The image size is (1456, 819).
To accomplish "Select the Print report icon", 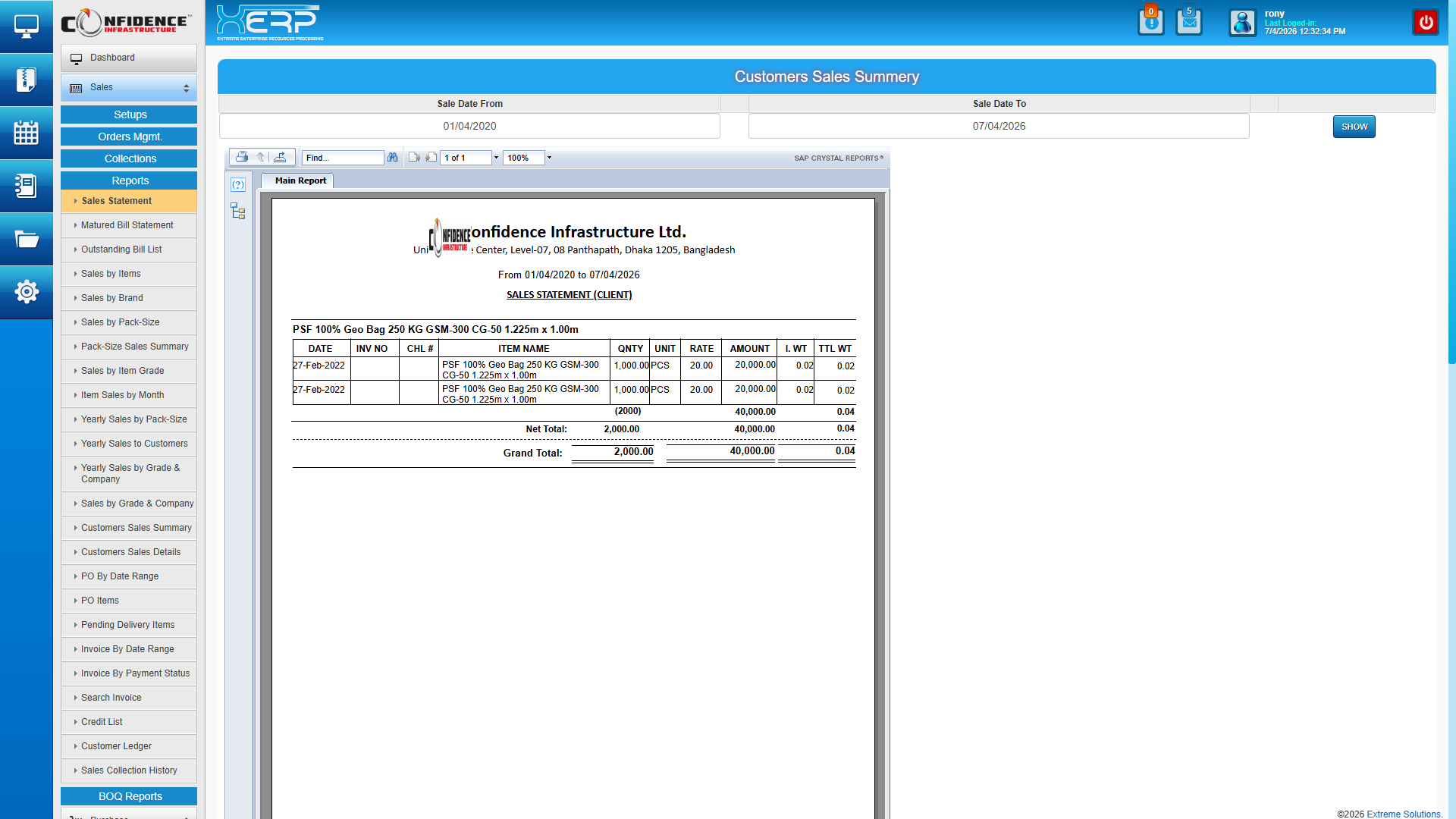I will 242,157.
